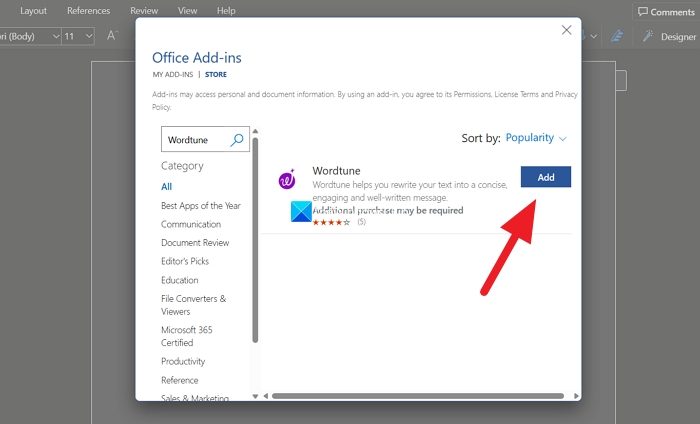
Task: Click the Wordtune star rating
Action: coord(331,222)
